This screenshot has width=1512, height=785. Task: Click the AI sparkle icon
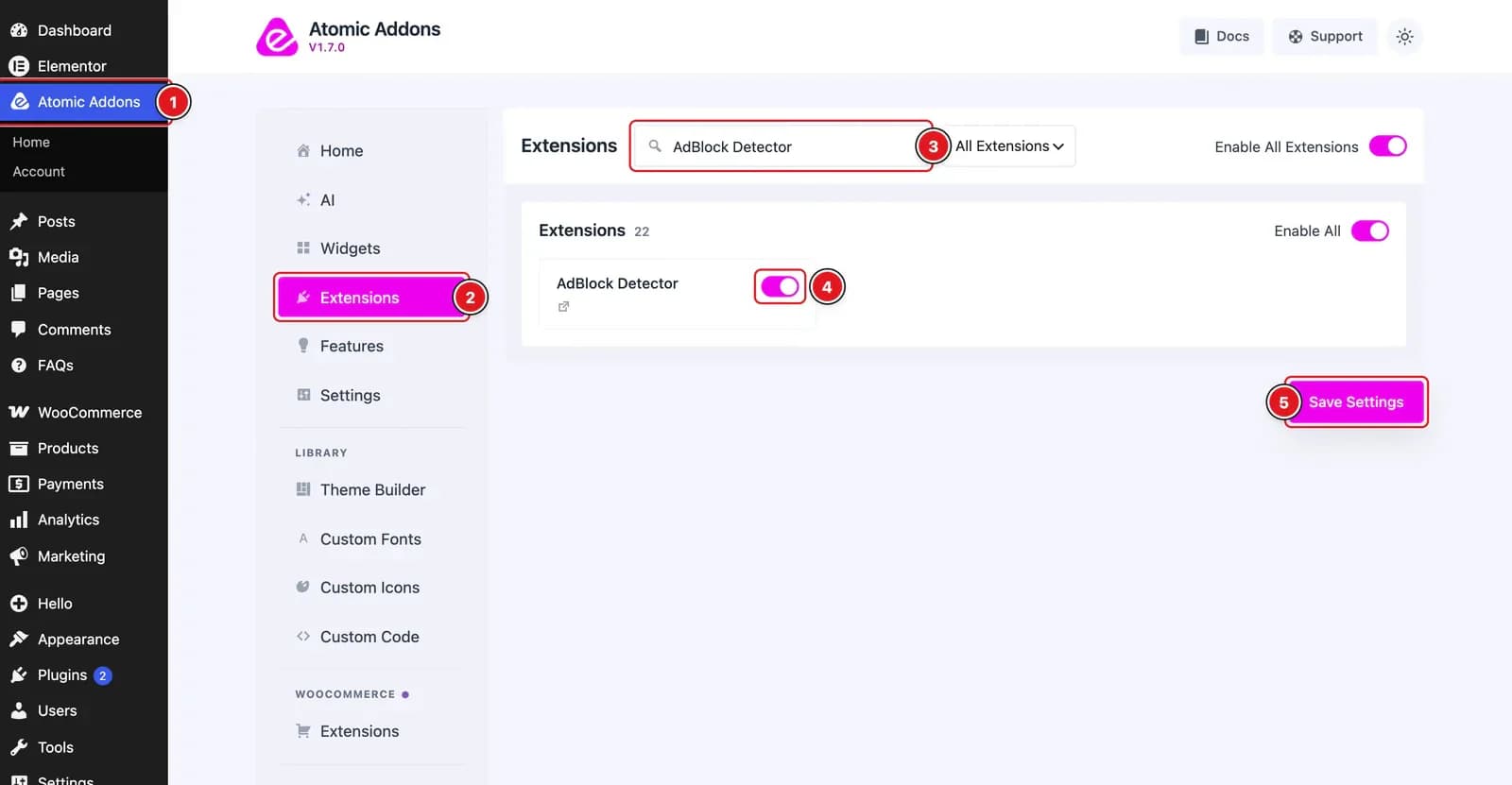(x=303, y=199)
